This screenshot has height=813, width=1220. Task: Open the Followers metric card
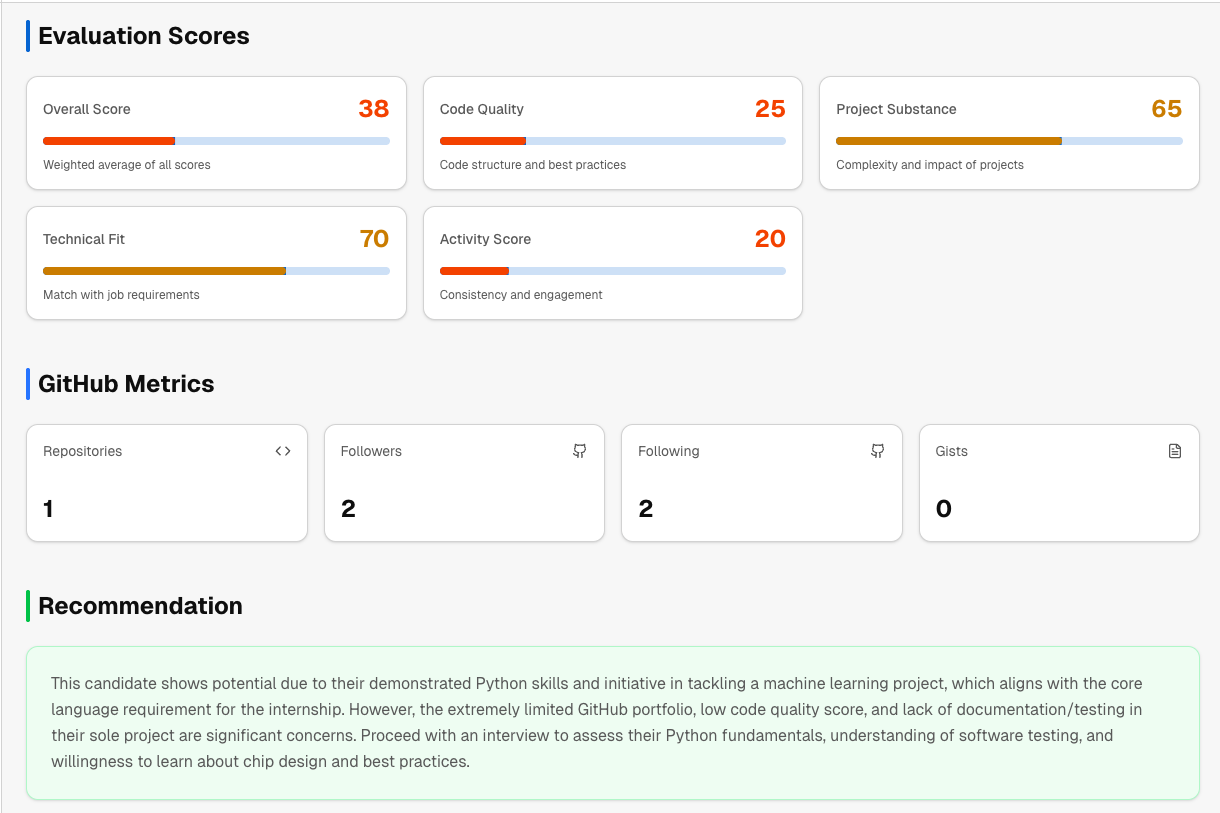[x=464, y=483]
